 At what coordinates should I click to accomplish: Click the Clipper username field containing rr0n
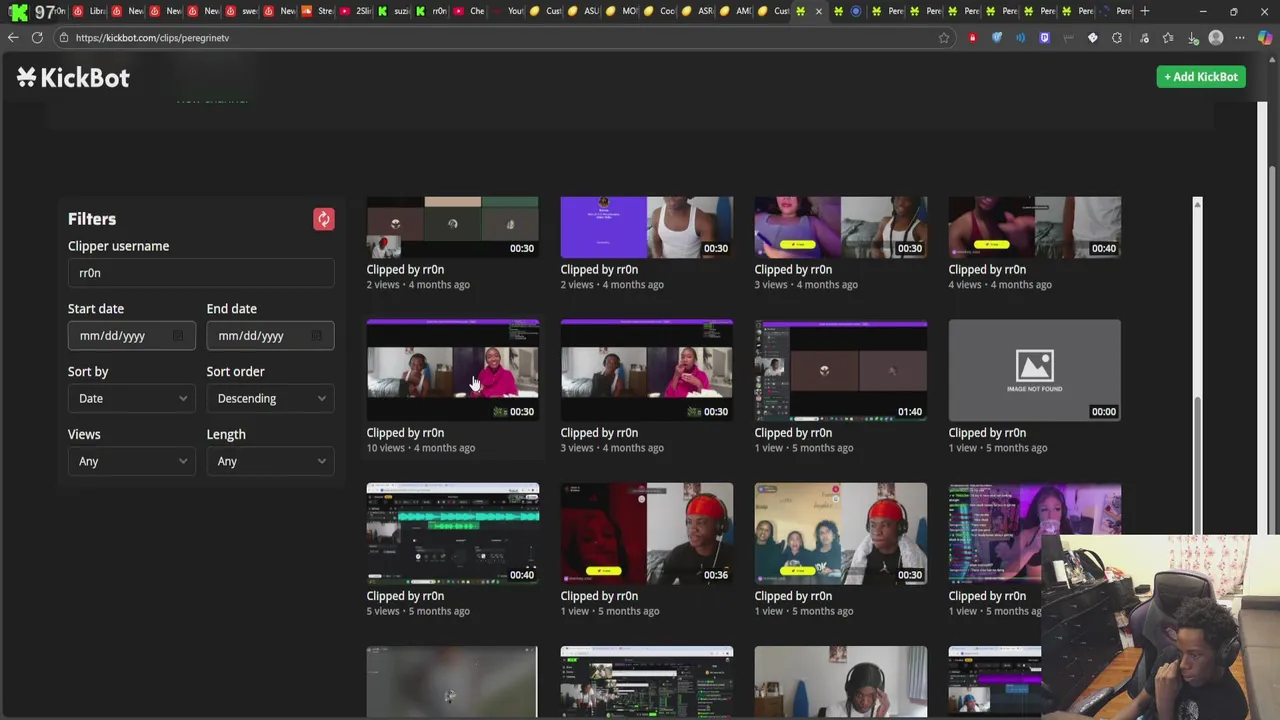pos(201,273)
